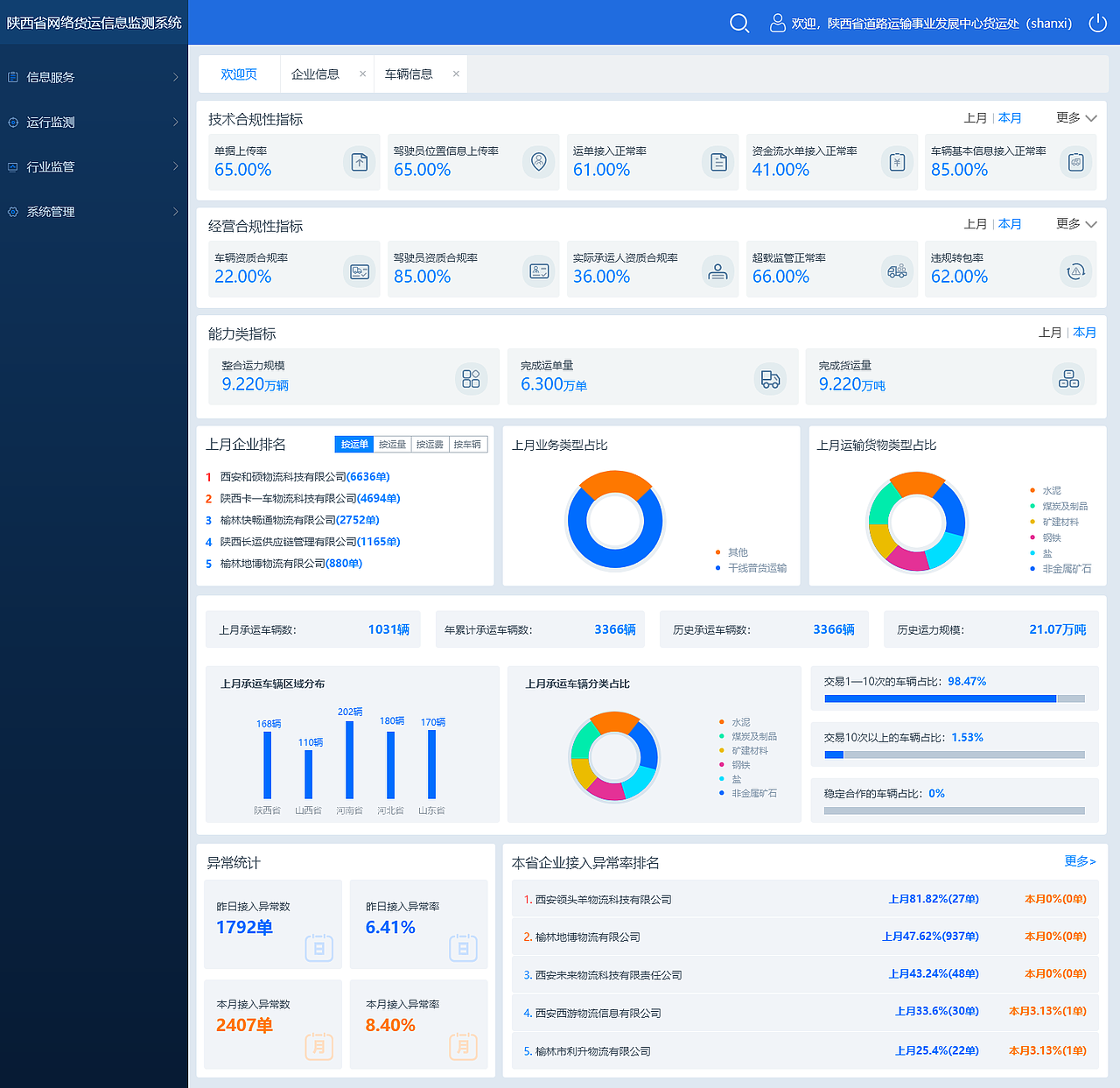Expand the 系统管理 menu chevron
Image resolution: width=1120 pixels, height=1088 pixels.
175,212
